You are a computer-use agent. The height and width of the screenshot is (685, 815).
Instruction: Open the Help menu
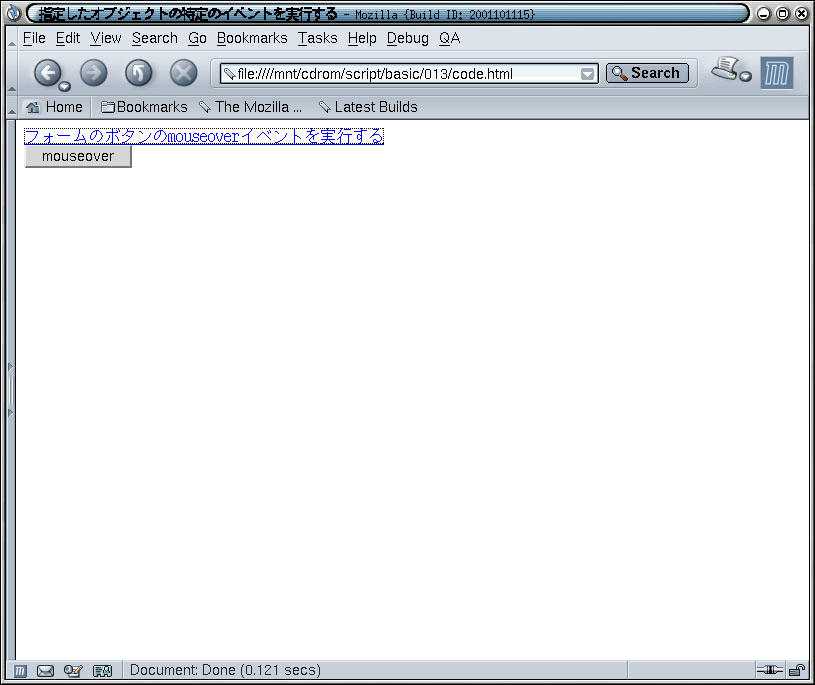coord(362,38)
